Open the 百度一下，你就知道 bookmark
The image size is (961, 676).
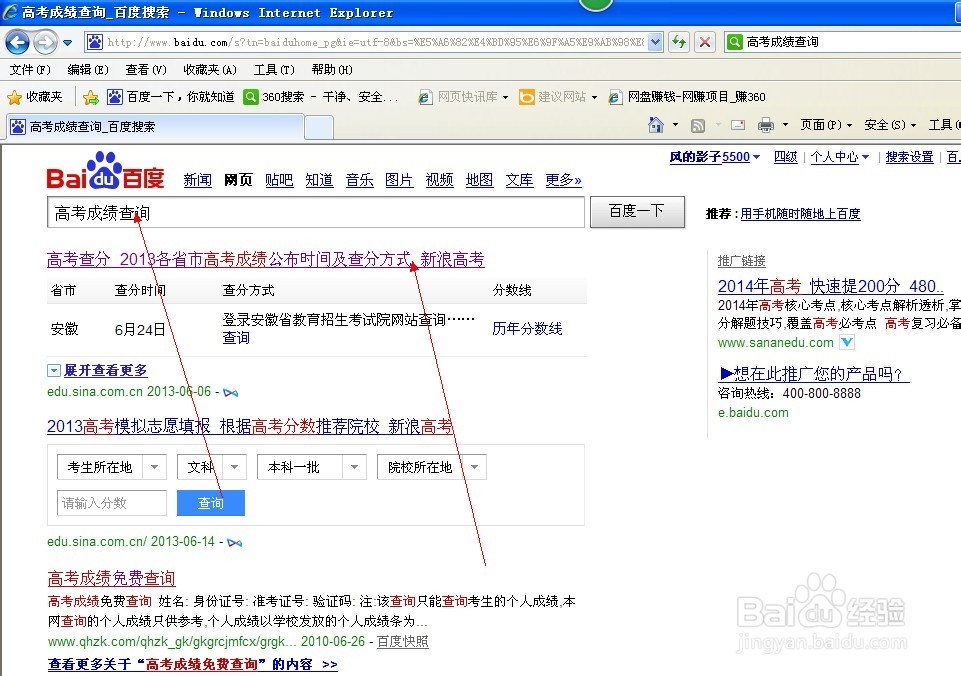tap(171, 97)
